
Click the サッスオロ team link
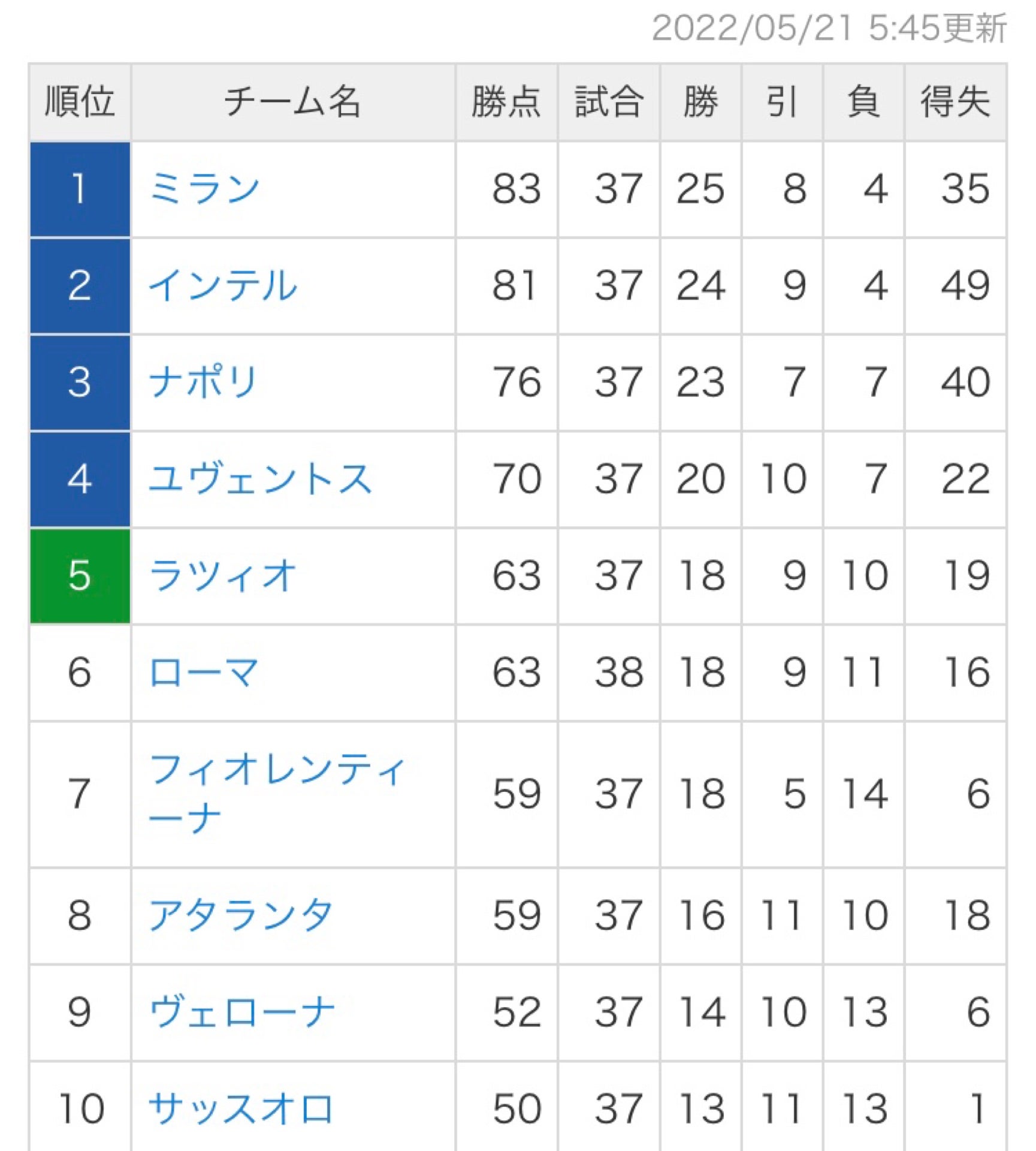tap(241, 1108)
